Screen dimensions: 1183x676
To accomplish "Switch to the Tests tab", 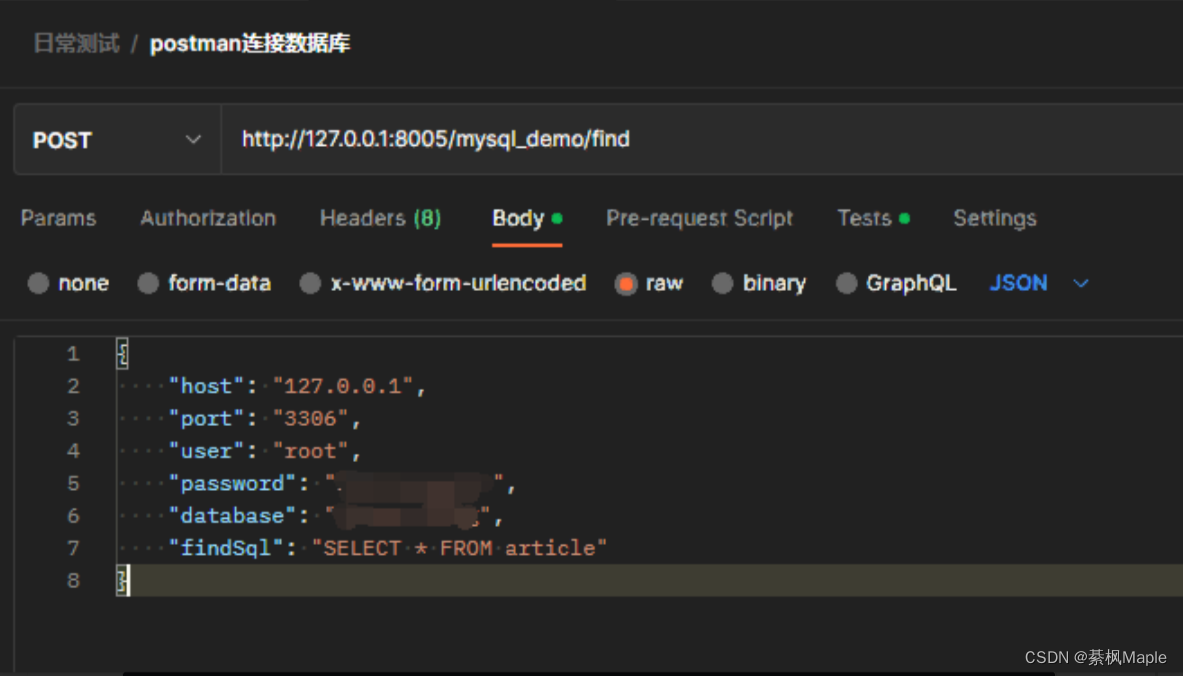I will point(873,218).
